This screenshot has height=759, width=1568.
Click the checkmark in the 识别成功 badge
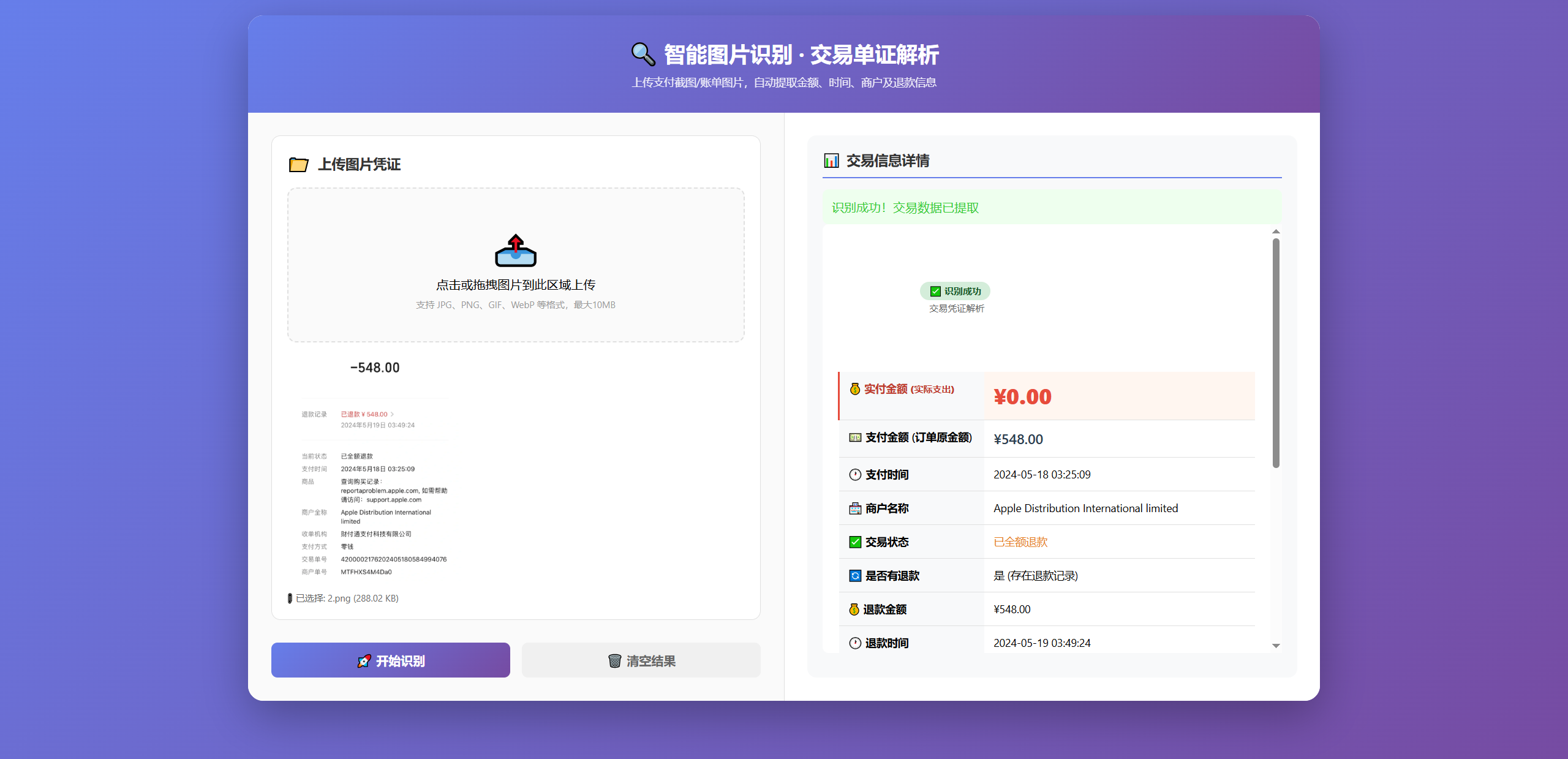pos(935,292)
